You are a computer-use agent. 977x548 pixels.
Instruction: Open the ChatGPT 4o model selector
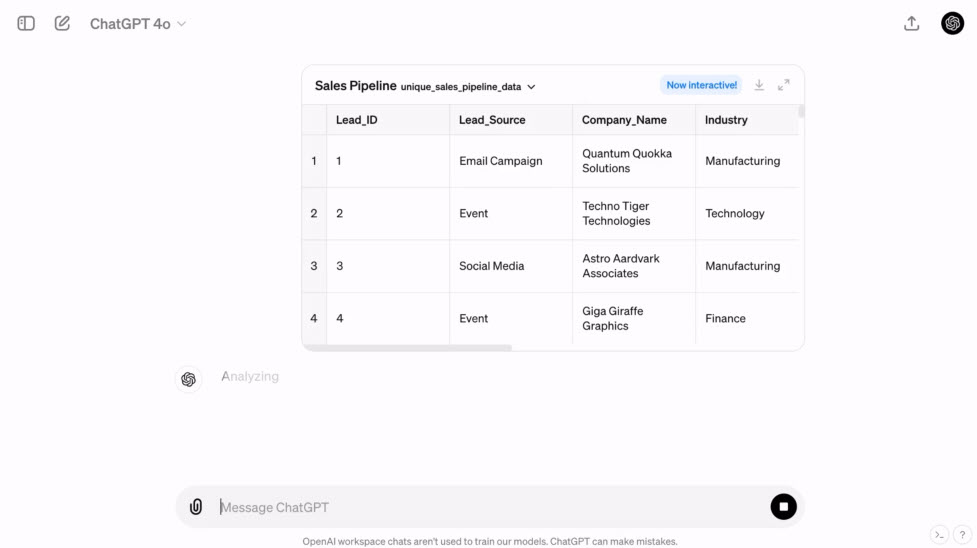(138, 24)
